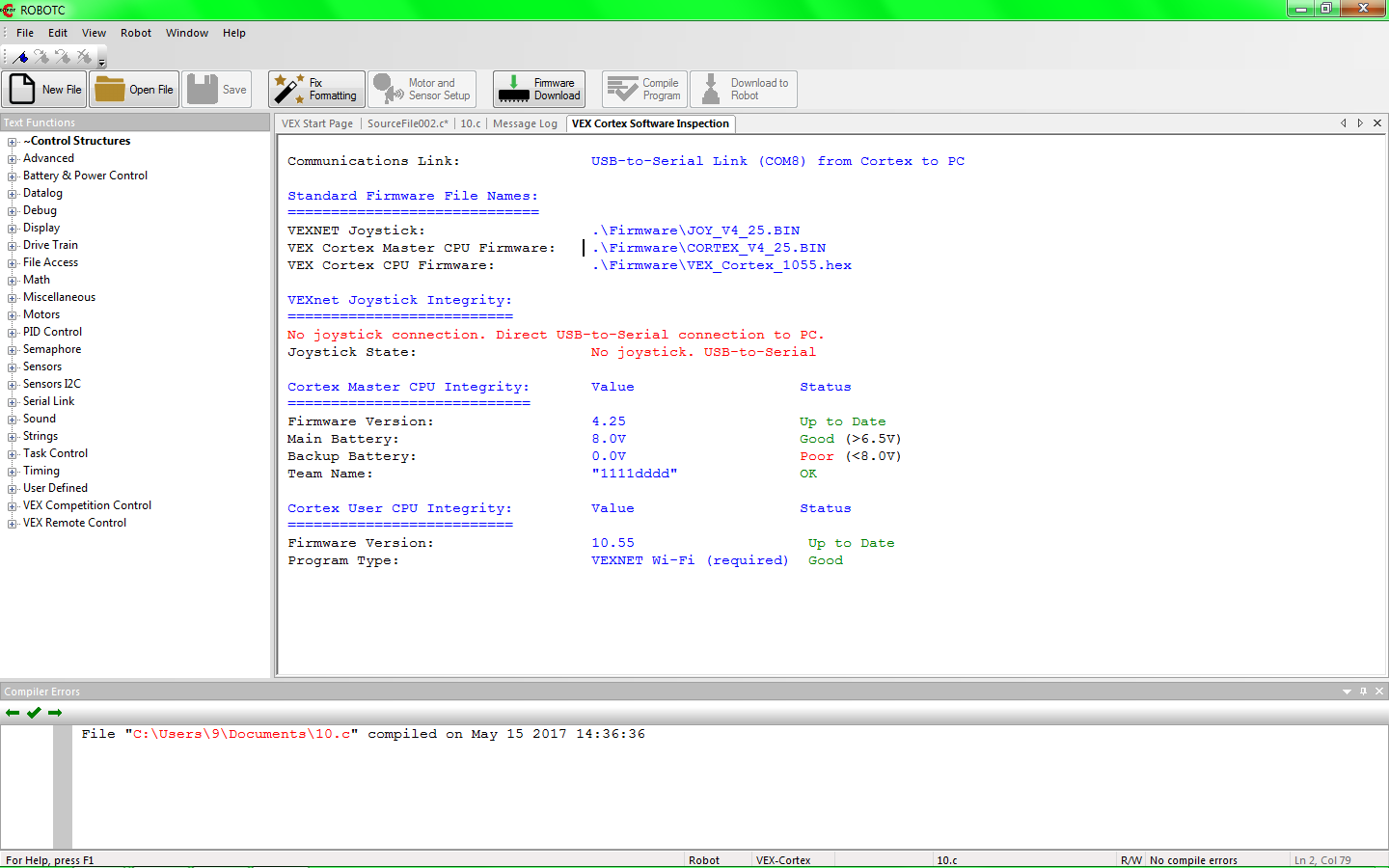Go to next compiler error arrow
Viewport: 1389px width, 868px height.
[x=55, y=713]
